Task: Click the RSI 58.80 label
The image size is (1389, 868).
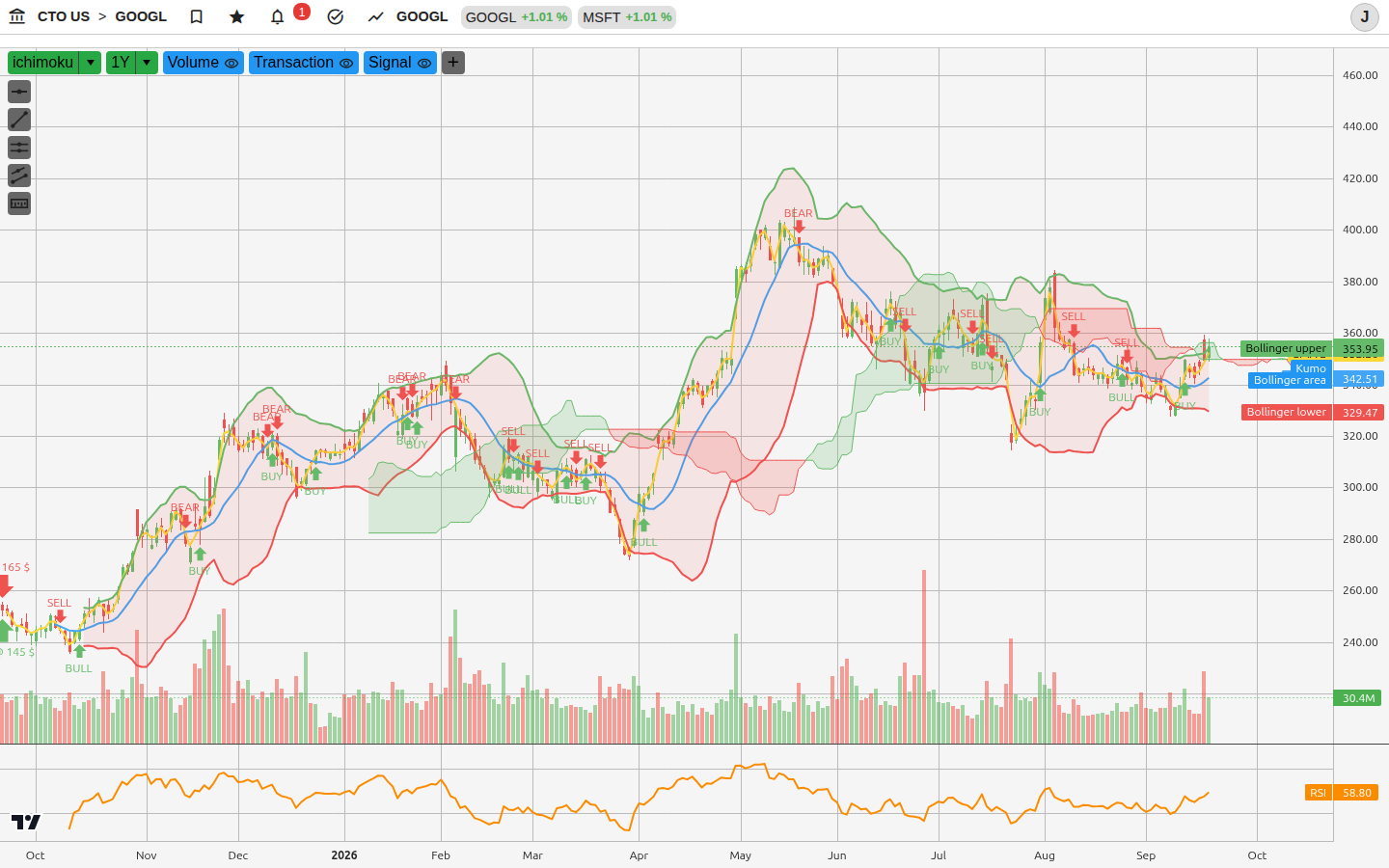Action: pyautogui.click(x=1342, y=793)
